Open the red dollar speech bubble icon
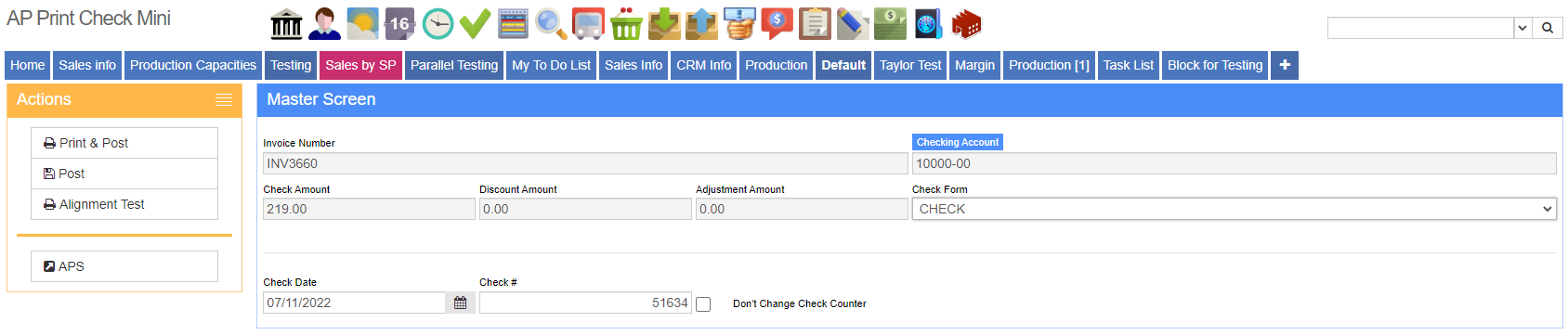The width and height of the screenshot is (1568, 335). (x=777, y=24)
